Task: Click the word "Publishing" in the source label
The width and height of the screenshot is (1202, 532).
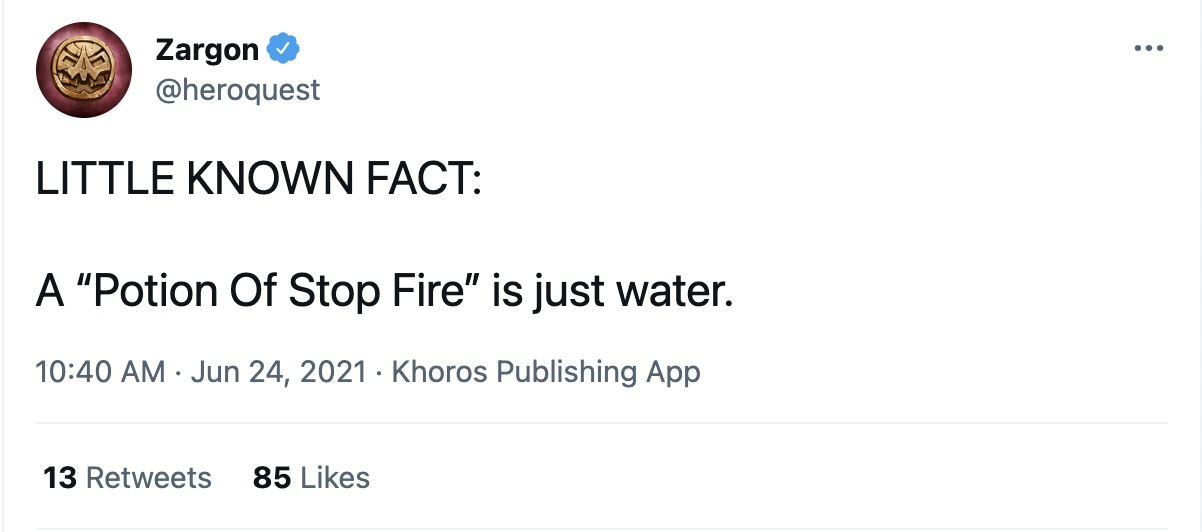Action: (x=566, y=372)
